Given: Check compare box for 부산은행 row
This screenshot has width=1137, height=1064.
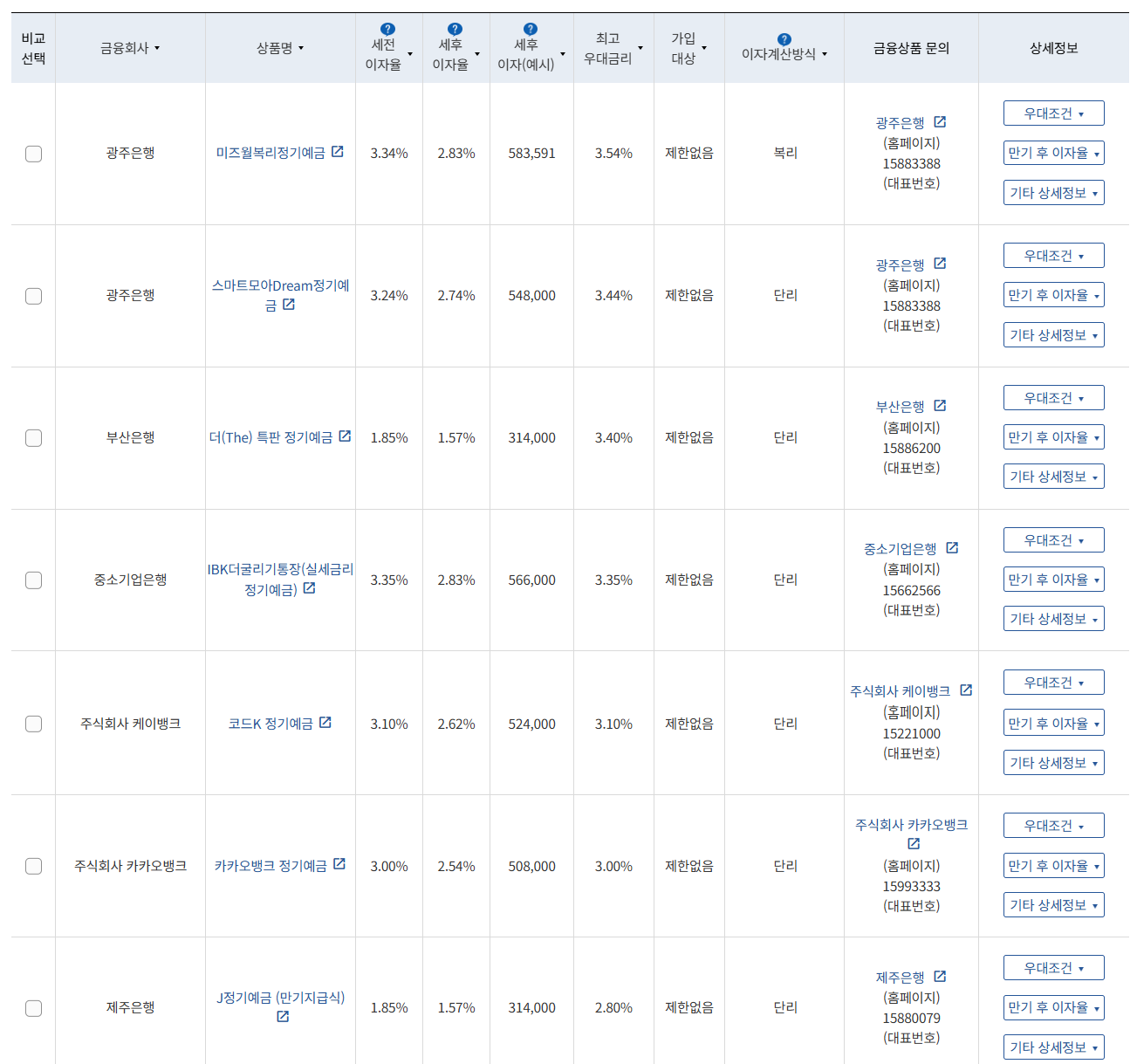Looking at the screenshot, I should pyautogui.click(x=33, y=438).
